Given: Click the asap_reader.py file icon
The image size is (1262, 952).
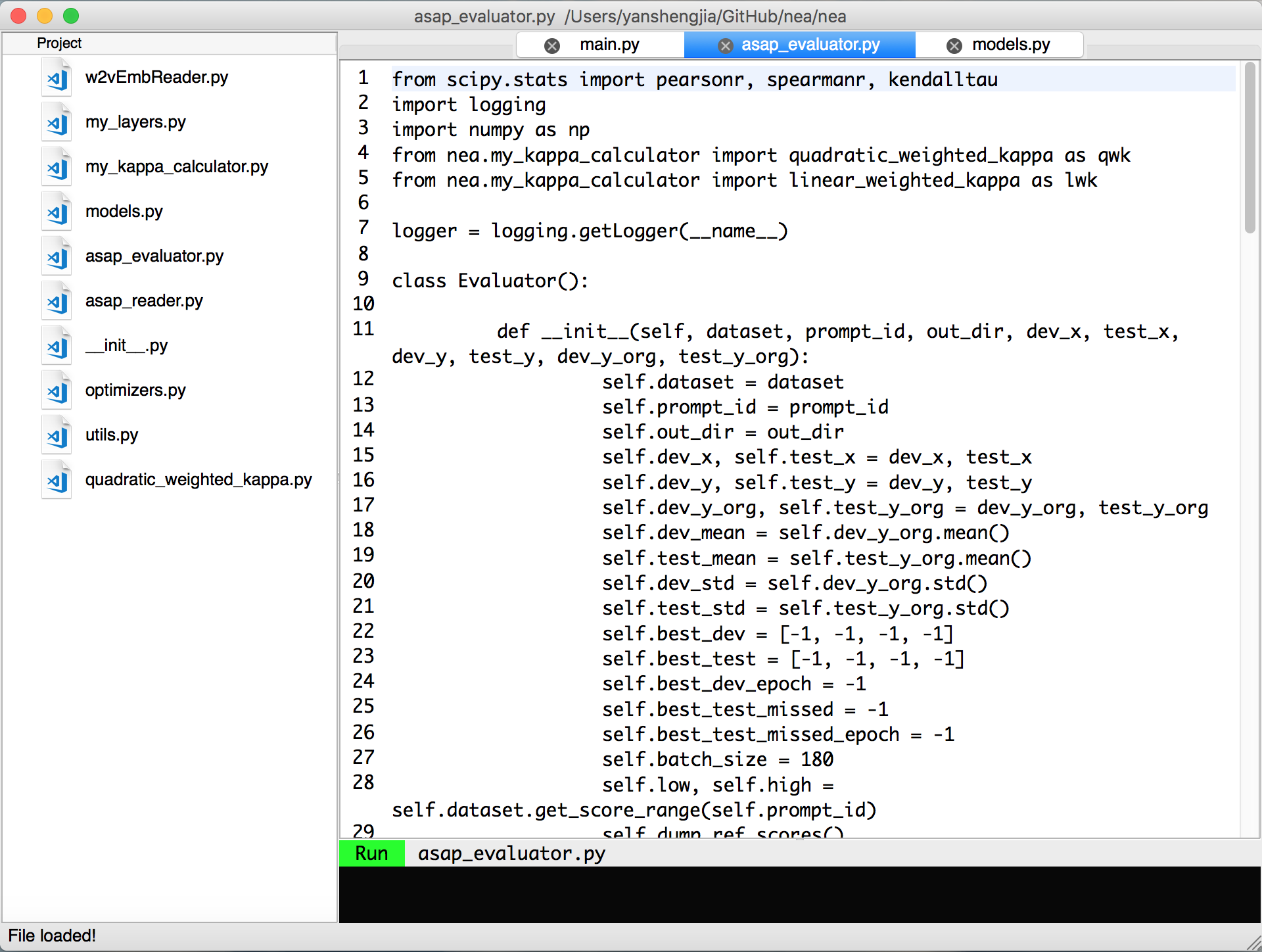Looking at the screenshot, I should tap(57, 302).
